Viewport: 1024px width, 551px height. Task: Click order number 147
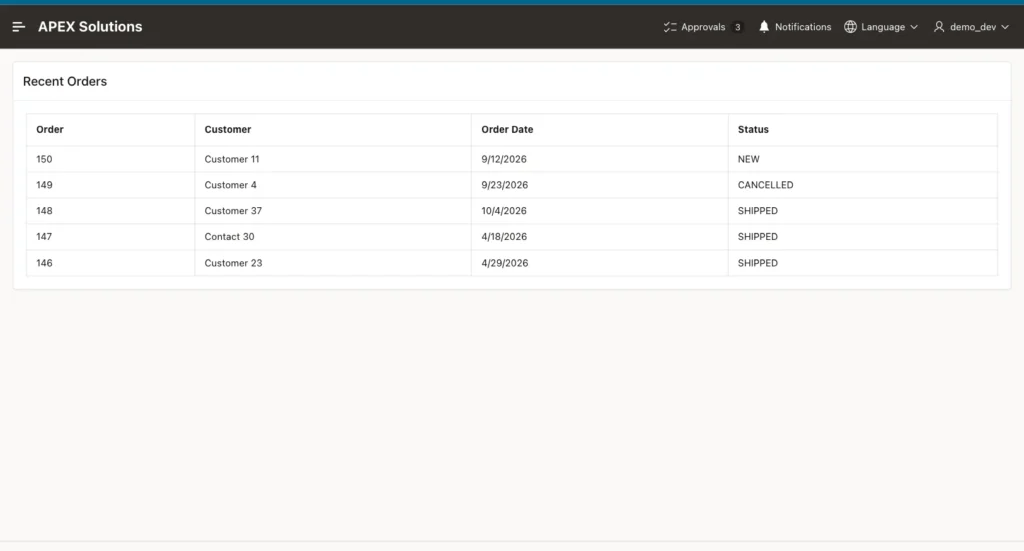click(x=44, y=236)
